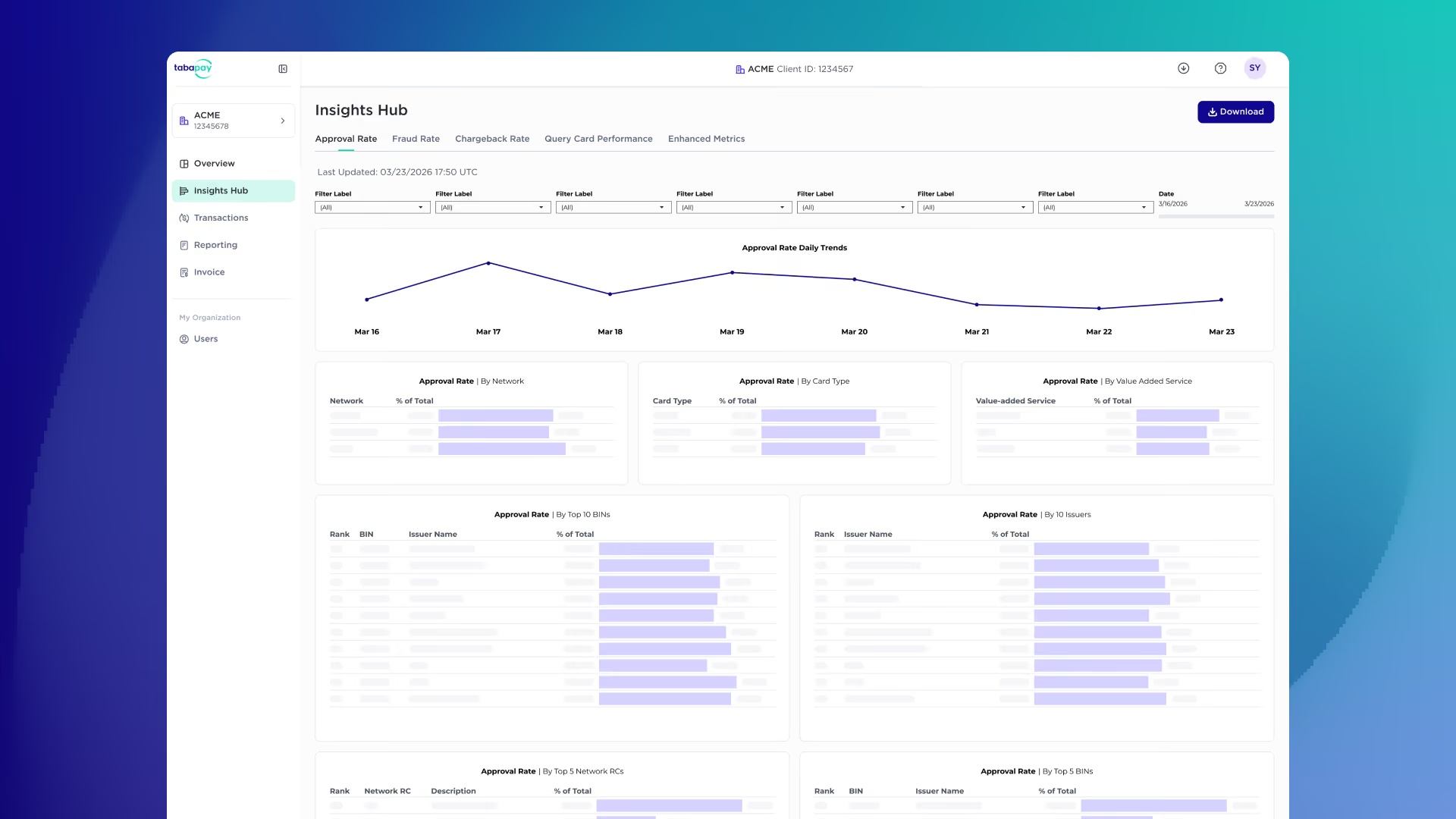Open Users under My Organization
1456x819 pixels.
(x=234, y=340)
